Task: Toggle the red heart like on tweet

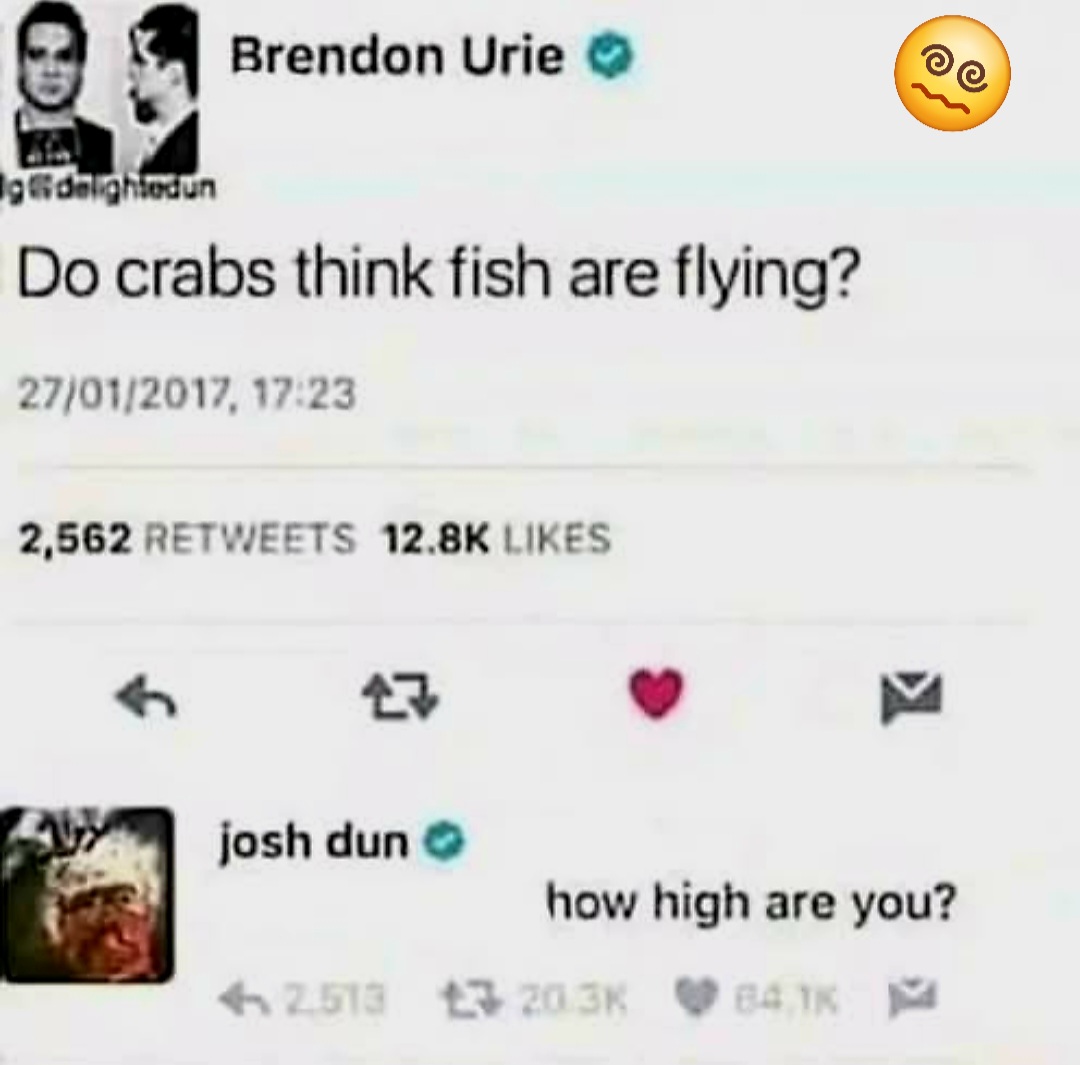Action: point(656,694)
